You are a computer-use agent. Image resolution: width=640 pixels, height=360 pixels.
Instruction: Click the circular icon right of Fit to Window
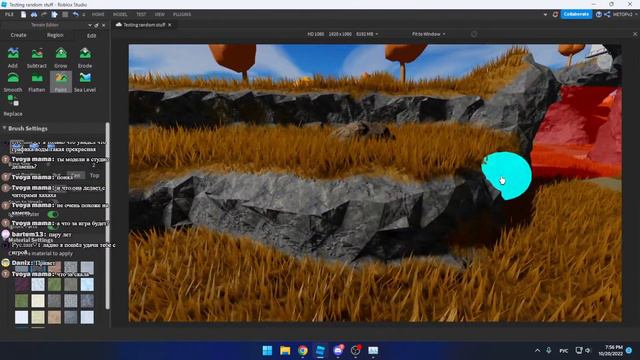click(x=473, y=34)
